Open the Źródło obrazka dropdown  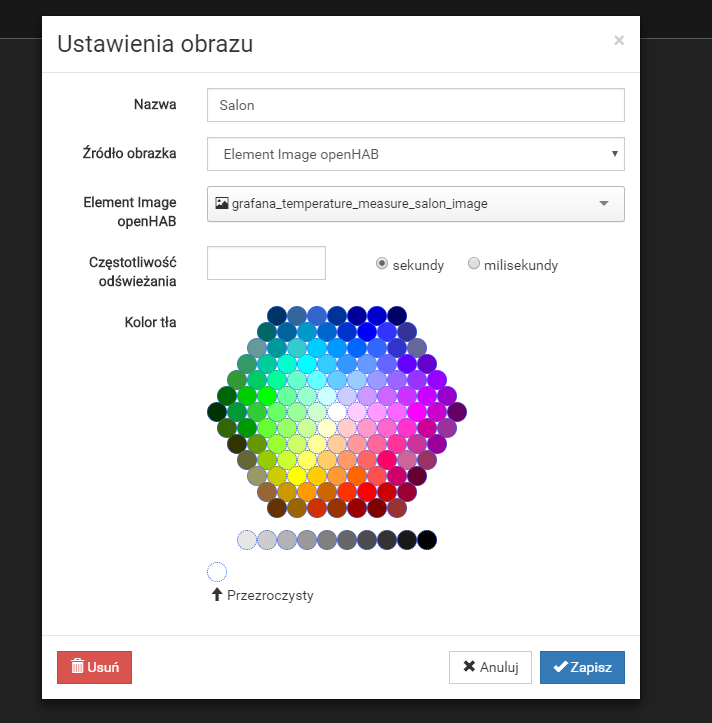coord(415,154)
